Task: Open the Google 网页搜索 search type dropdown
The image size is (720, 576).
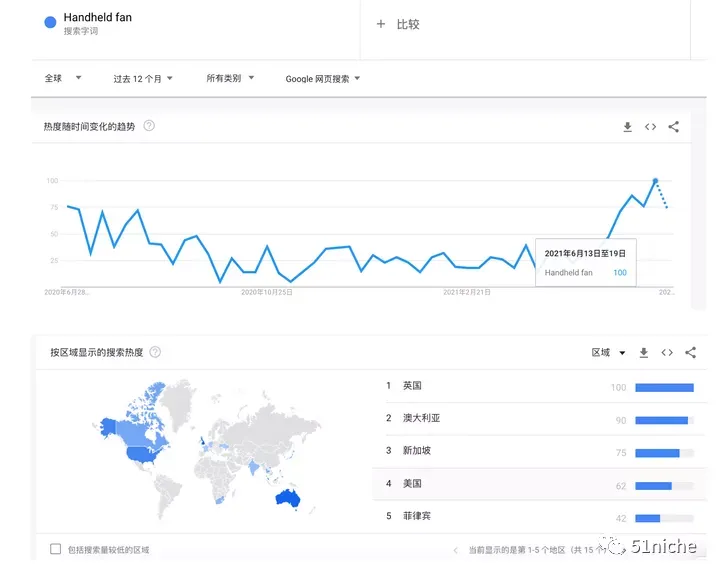Action: click(323, 79)
